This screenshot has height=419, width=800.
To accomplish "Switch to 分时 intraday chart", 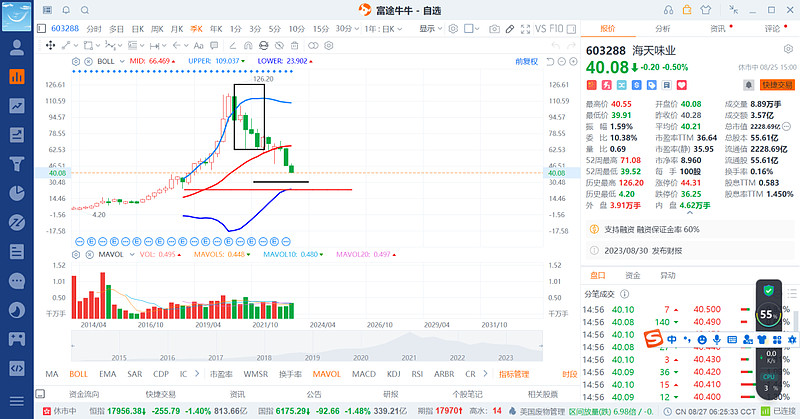I will [94, 29].
